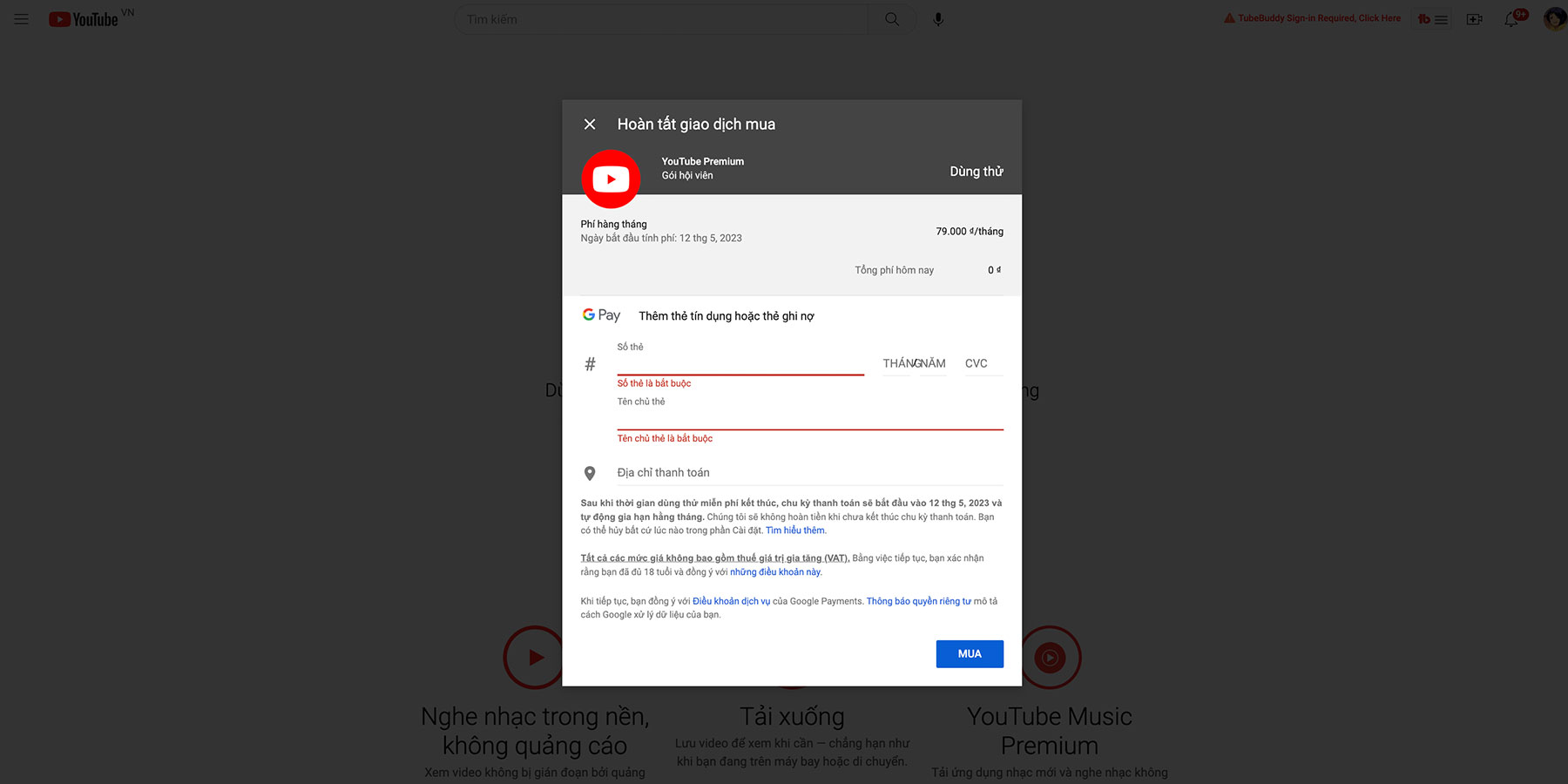Image resolution: width=1568 pixels, height=784 pixels.
Task: Expand the Địa chỉ thanh toán billing address
Action: coord(810,473)
